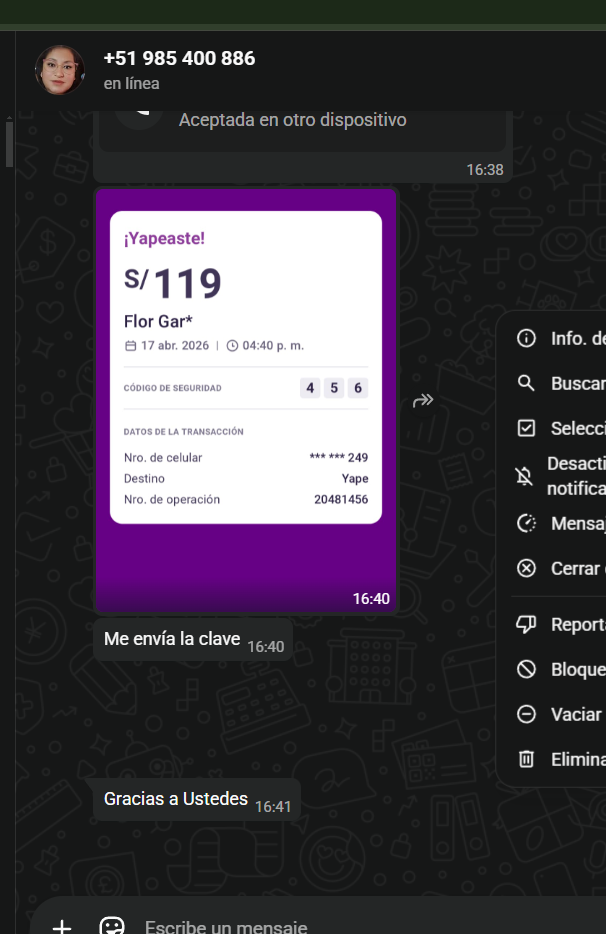Click the contact profile picture in header
The image size is (606, 934).
point(60,70)
